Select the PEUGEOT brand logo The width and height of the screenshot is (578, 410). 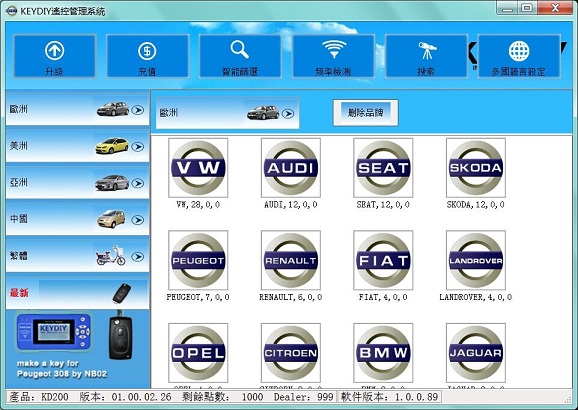(x=198, y=260)
